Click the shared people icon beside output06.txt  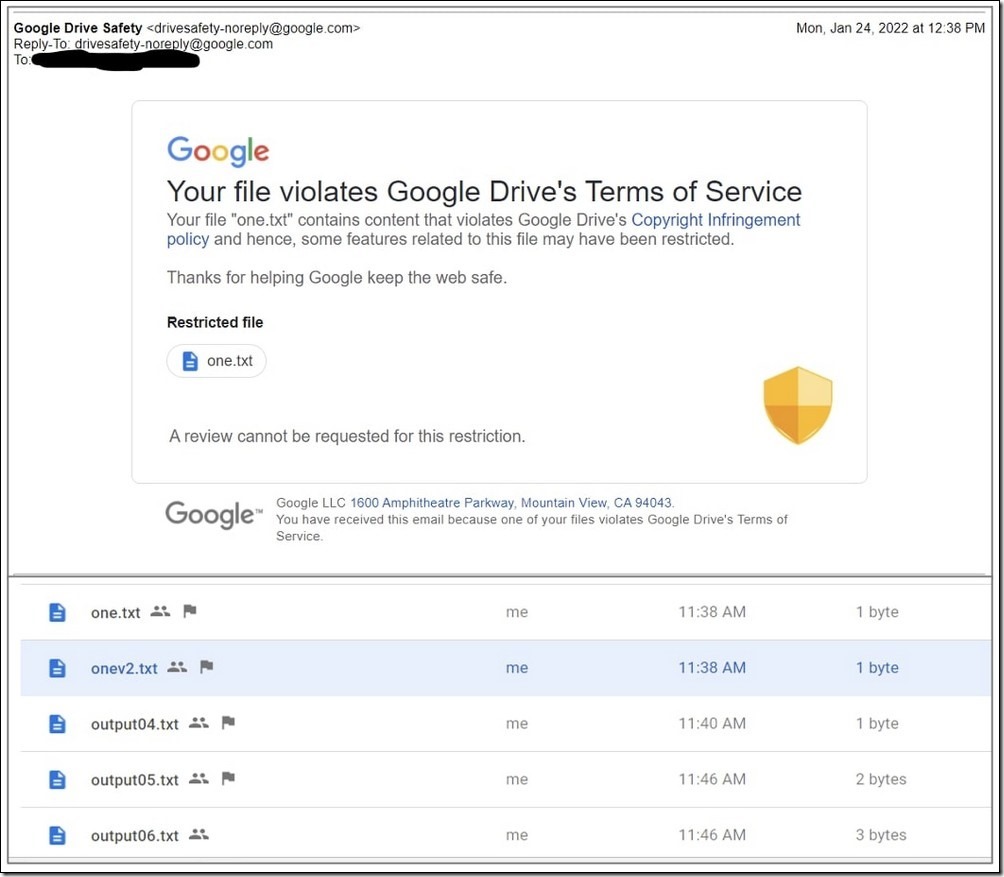point(199,834)
